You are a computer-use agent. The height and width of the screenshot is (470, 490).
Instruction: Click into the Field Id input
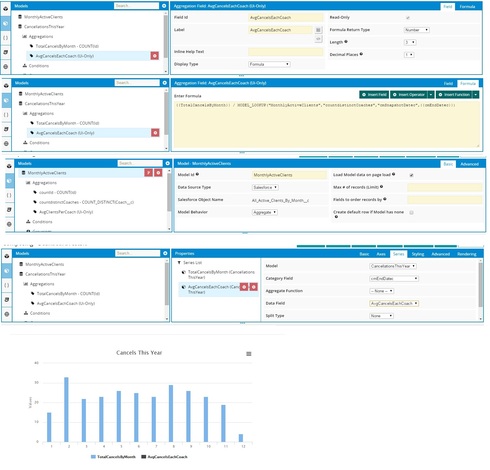(286, 17)
